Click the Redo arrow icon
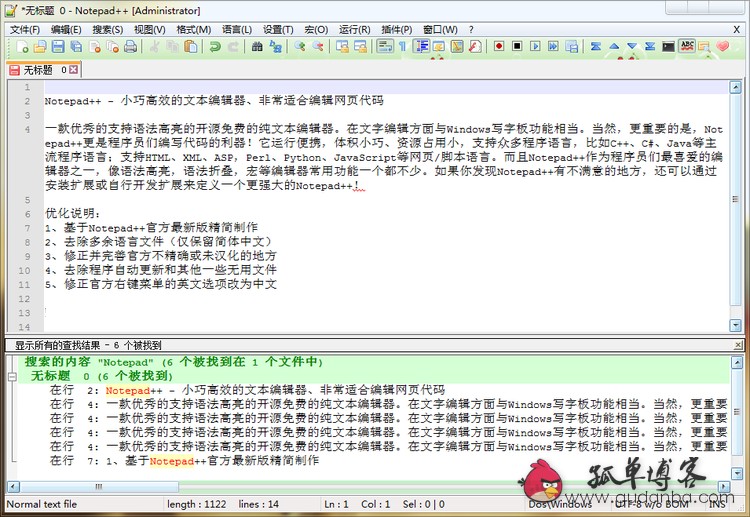Viewport: 750px width, 517px height. 233,46
